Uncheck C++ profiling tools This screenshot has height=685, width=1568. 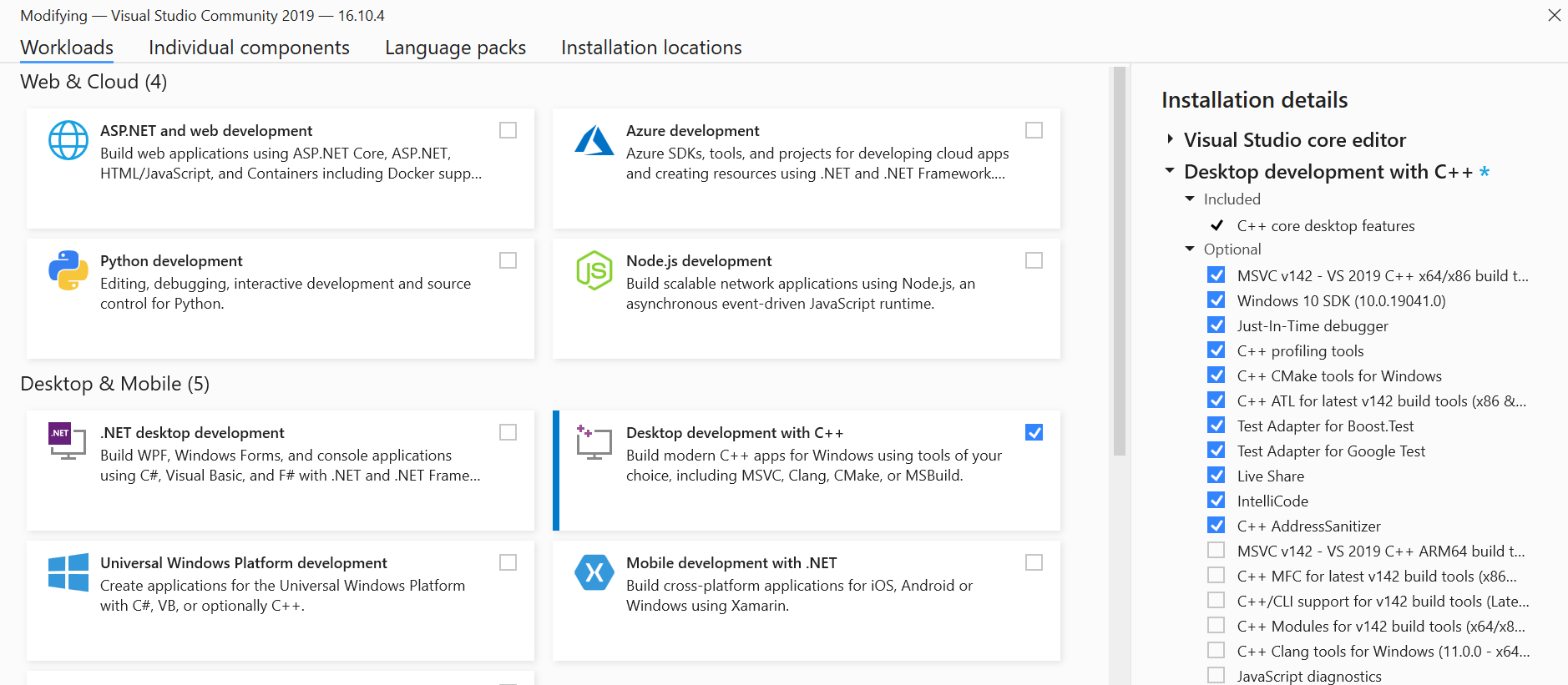[1216, 350]
